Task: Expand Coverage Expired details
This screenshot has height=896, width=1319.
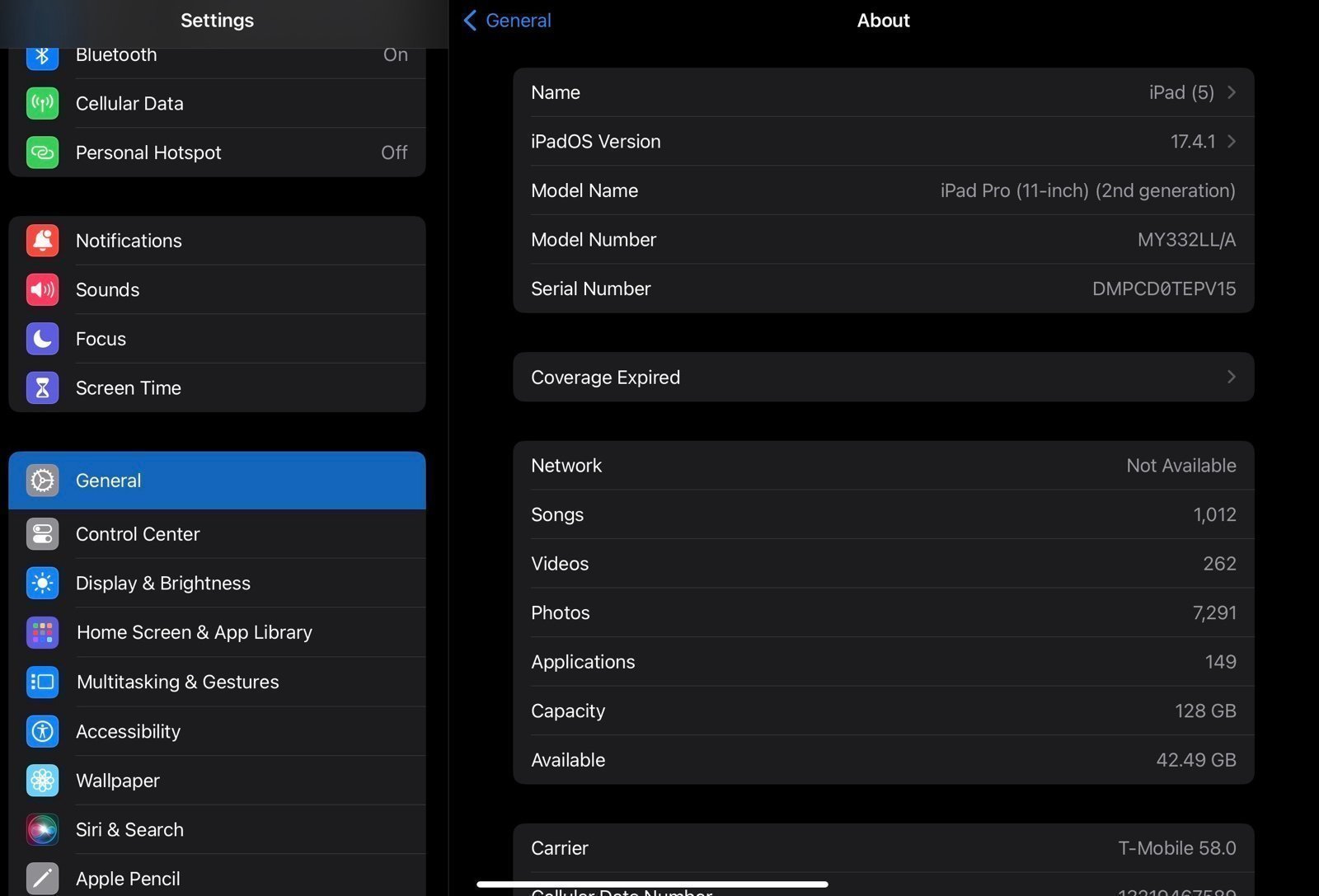Action: point(1231,377)
